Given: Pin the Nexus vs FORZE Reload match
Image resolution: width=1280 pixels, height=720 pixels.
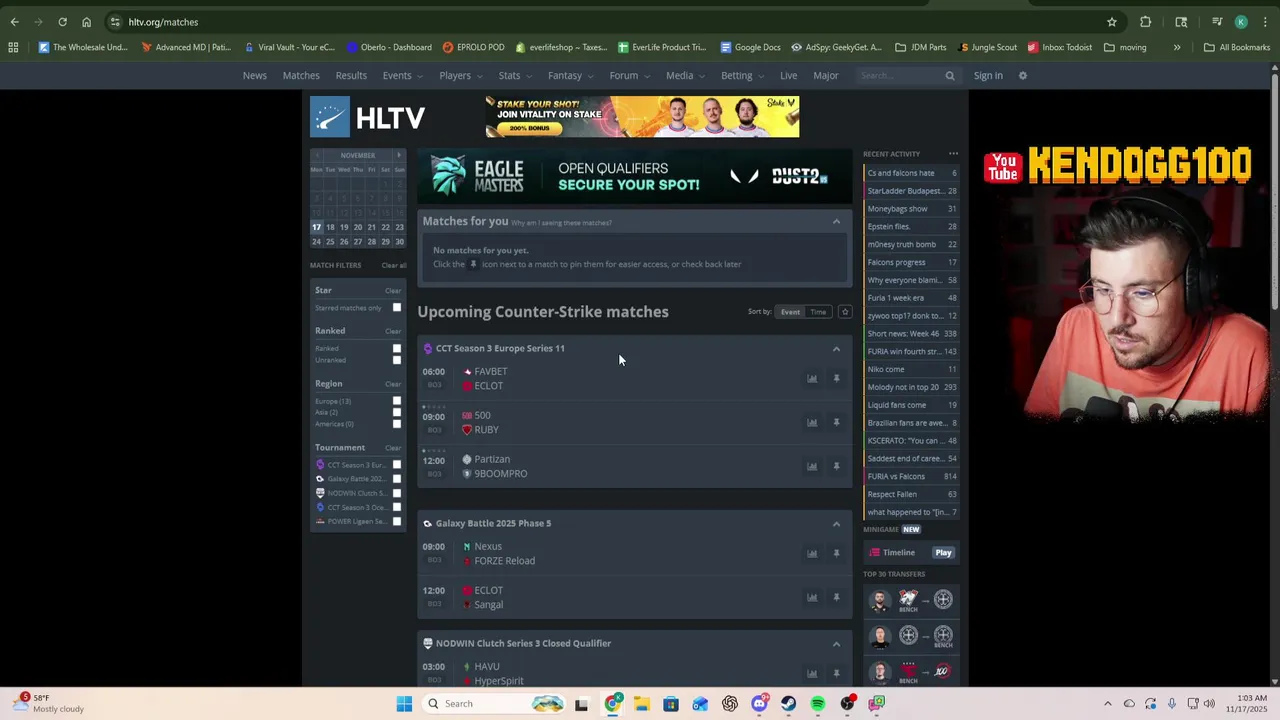Looking at the screenshot, I should [x=836, y=554].
